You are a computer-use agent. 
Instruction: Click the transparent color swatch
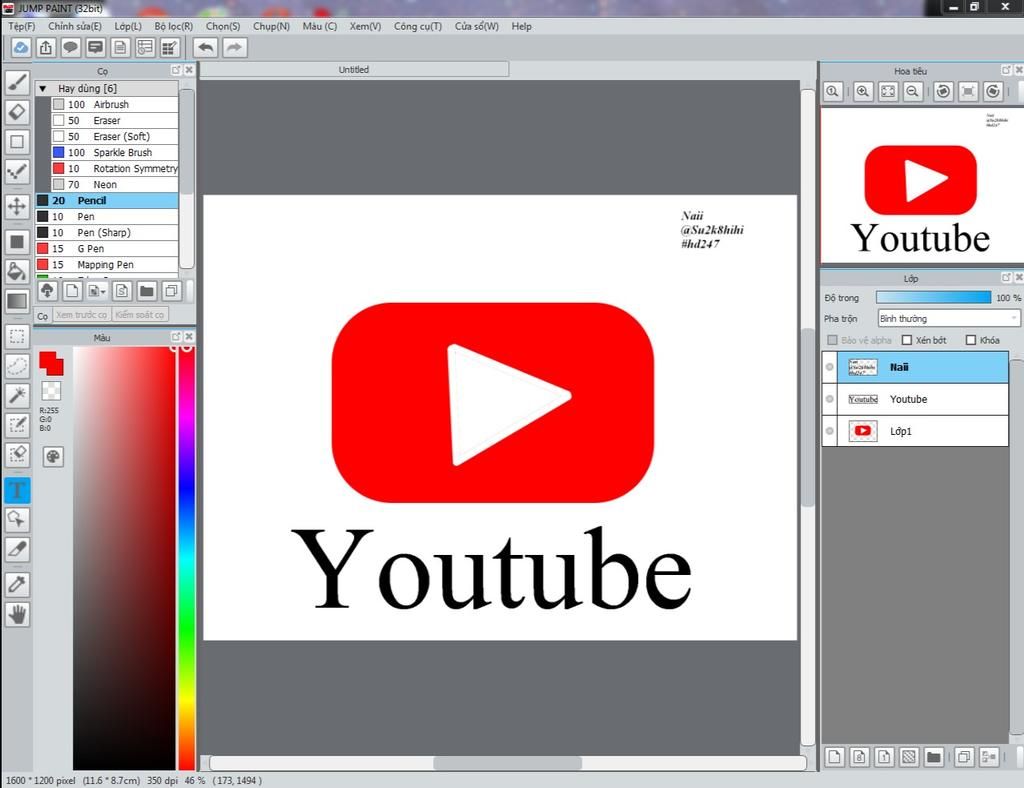(51, 390)
